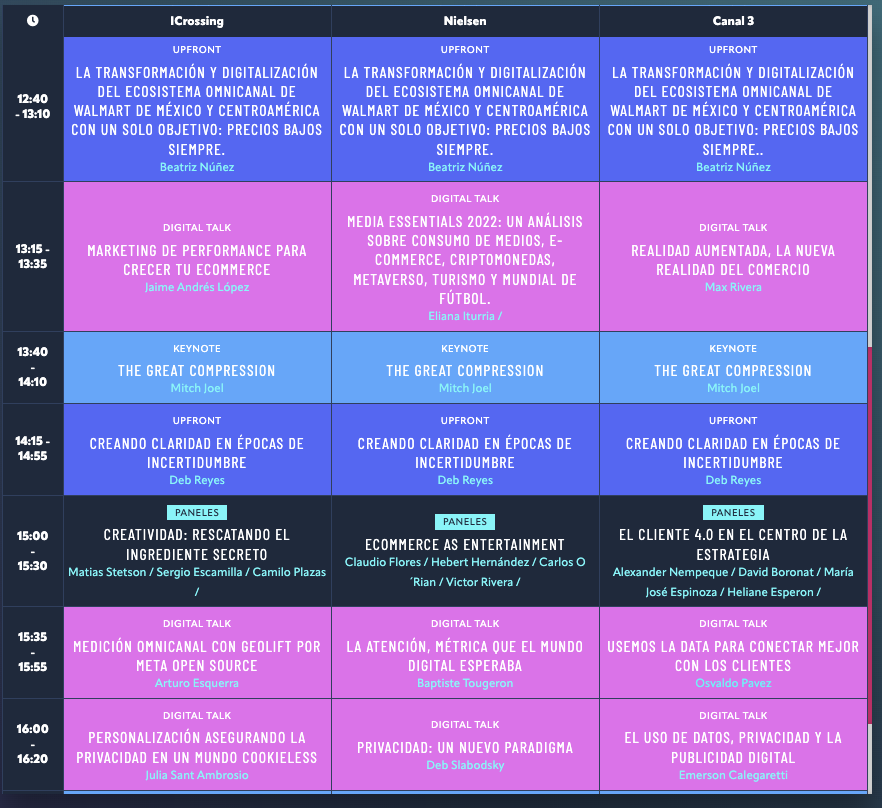Click the 16:00 - 16:20 time slot
This screenshot has width=882, height=808.
pos(33,743)
